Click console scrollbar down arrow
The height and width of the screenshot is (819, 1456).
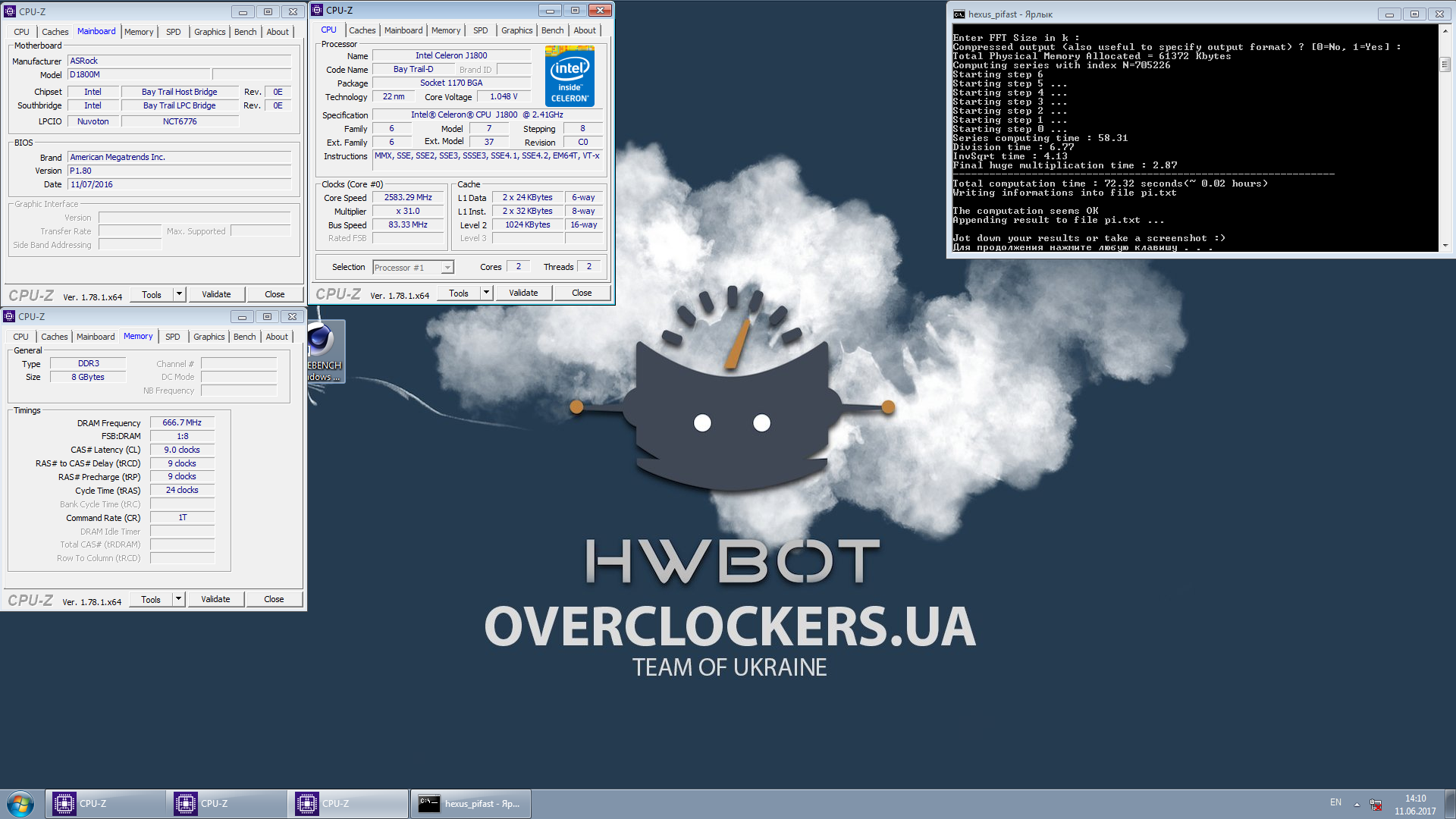[x=1445, y=245]
